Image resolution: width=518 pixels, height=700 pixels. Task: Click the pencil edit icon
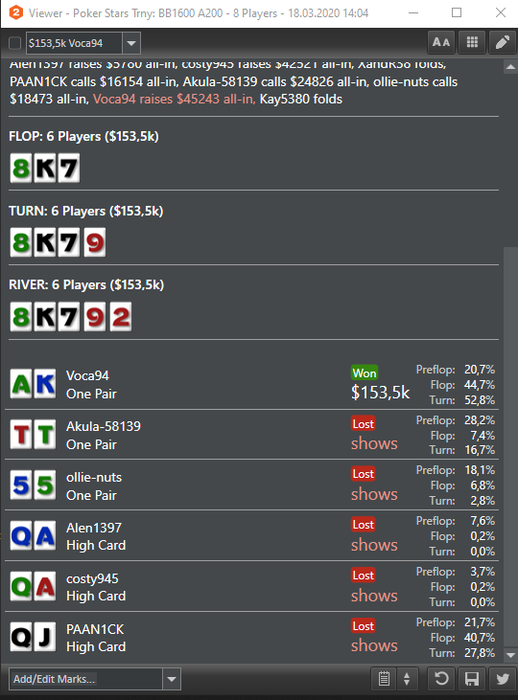coord(502,42)
